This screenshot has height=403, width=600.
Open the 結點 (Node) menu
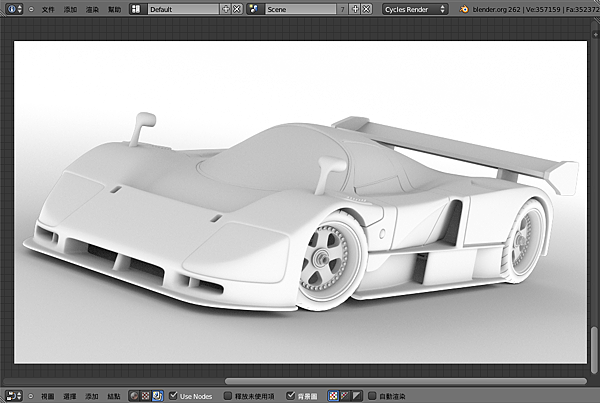114,396
